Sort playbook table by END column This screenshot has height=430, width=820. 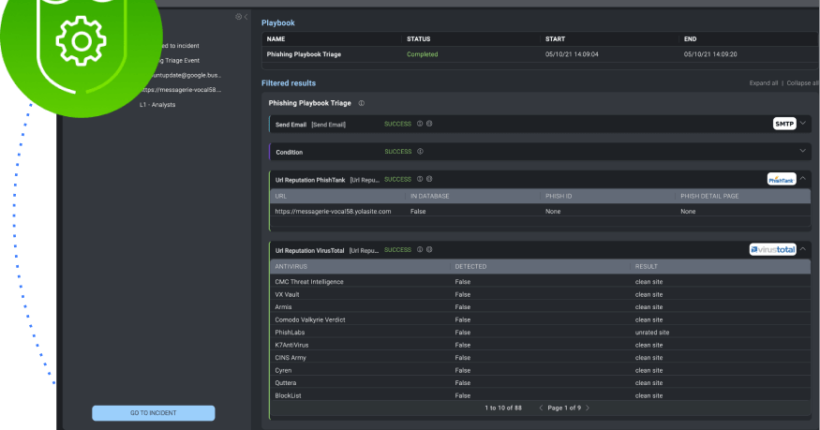tap(690, 39)
